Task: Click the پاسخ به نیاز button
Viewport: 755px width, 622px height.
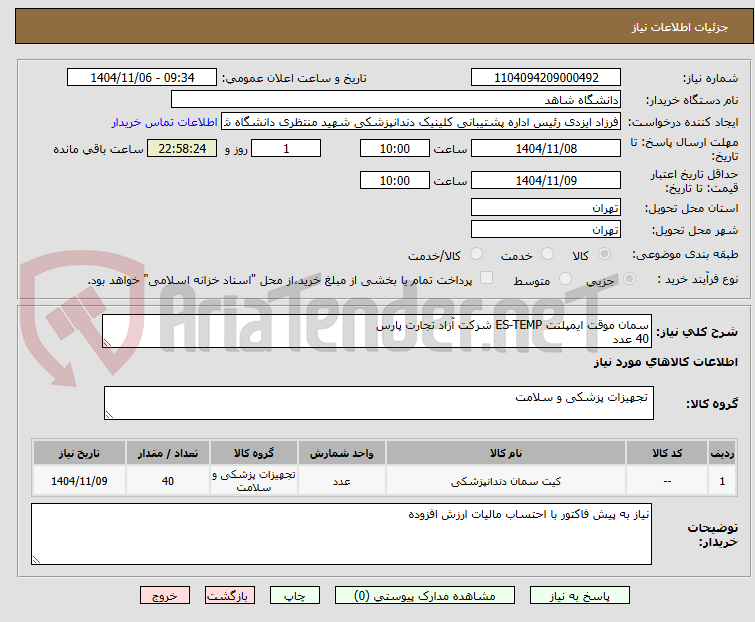Action: coord(580,596)
